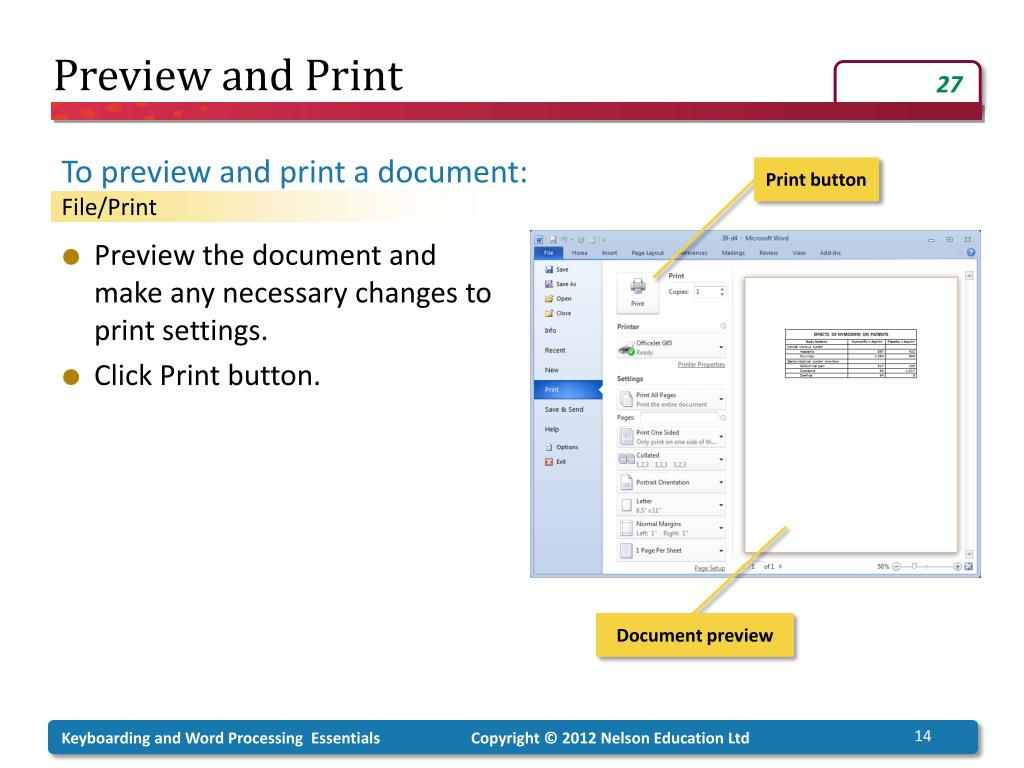Click the current page number field
Image resolution: width=1024 pixels, height=768 pixels.
(x=754, y=566)
